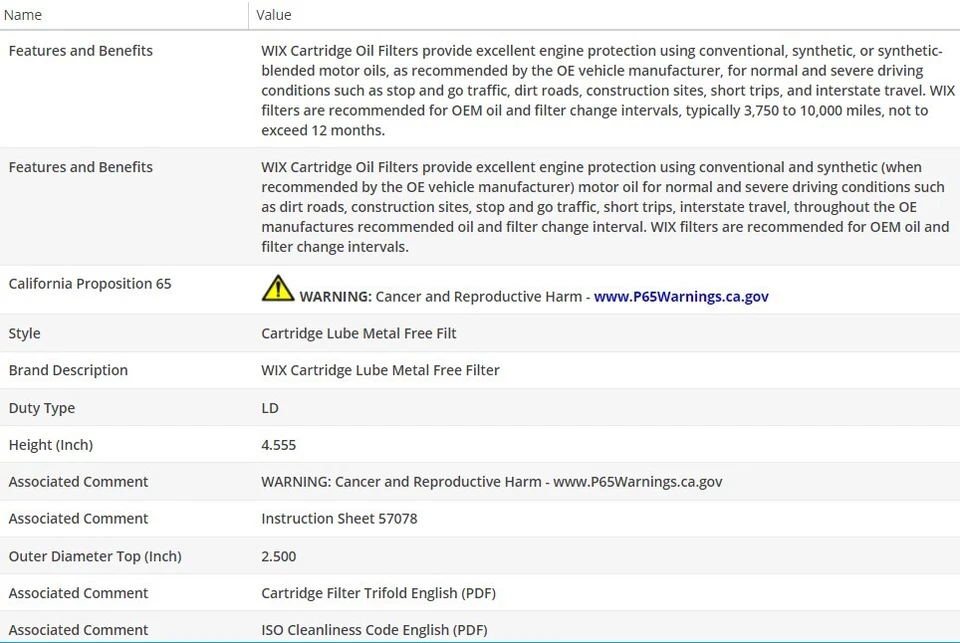This screenshot has height=643, width=960.
Task: Click the 'Cartridge Lube Metal Free Filt' value
Action: pos(359,333)
